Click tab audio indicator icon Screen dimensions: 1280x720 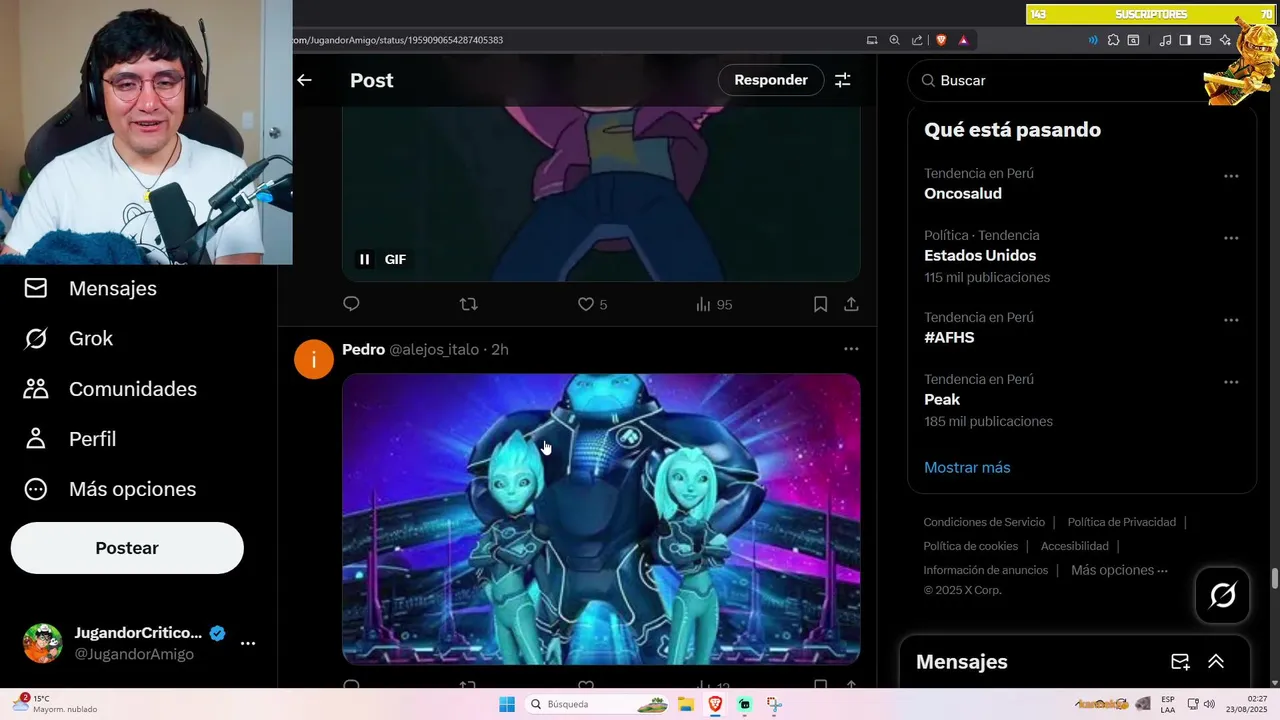pyautogui.click(x=1093, y=40)
